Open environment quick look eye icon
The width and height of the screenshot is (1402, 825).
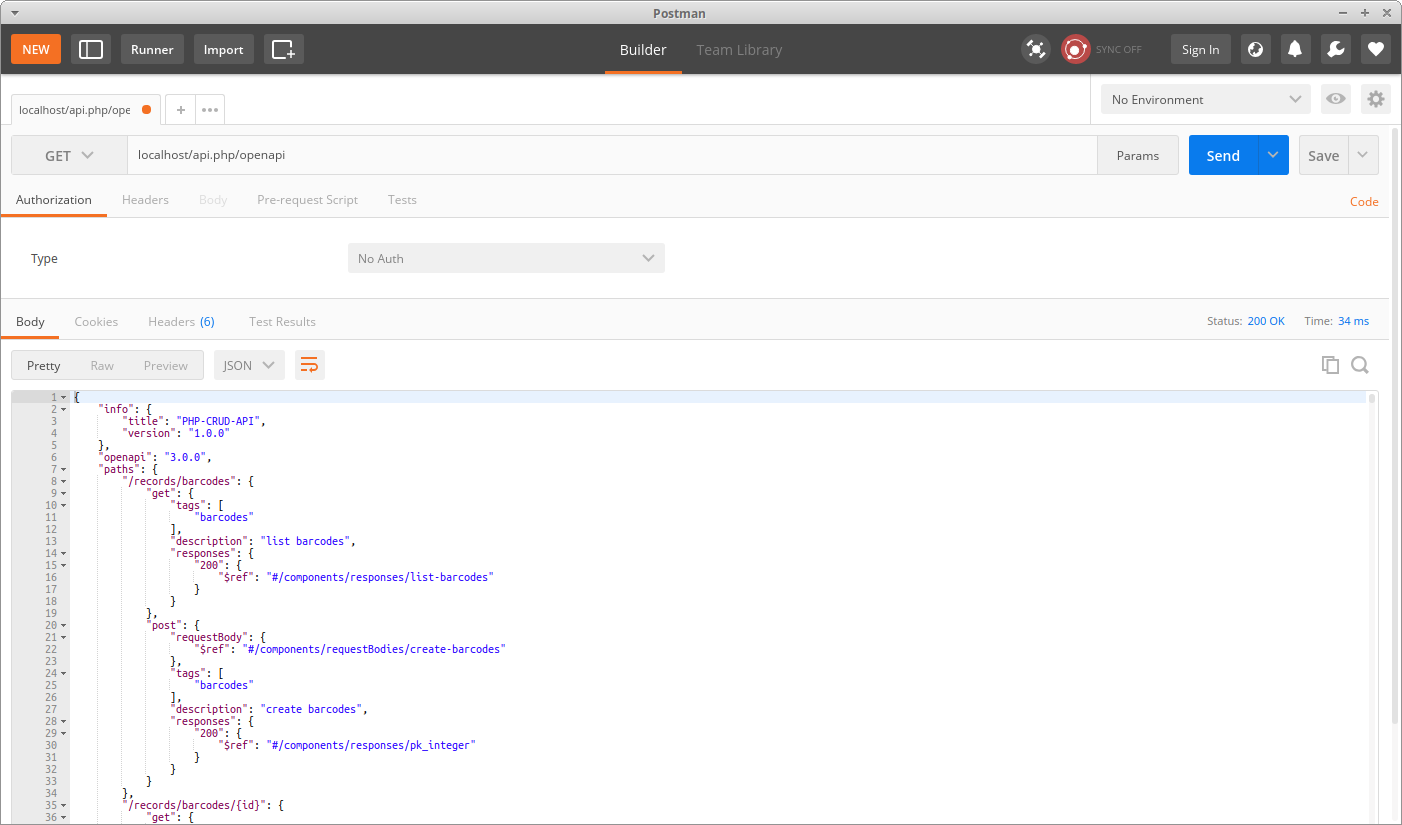(x=1336, y=99)
